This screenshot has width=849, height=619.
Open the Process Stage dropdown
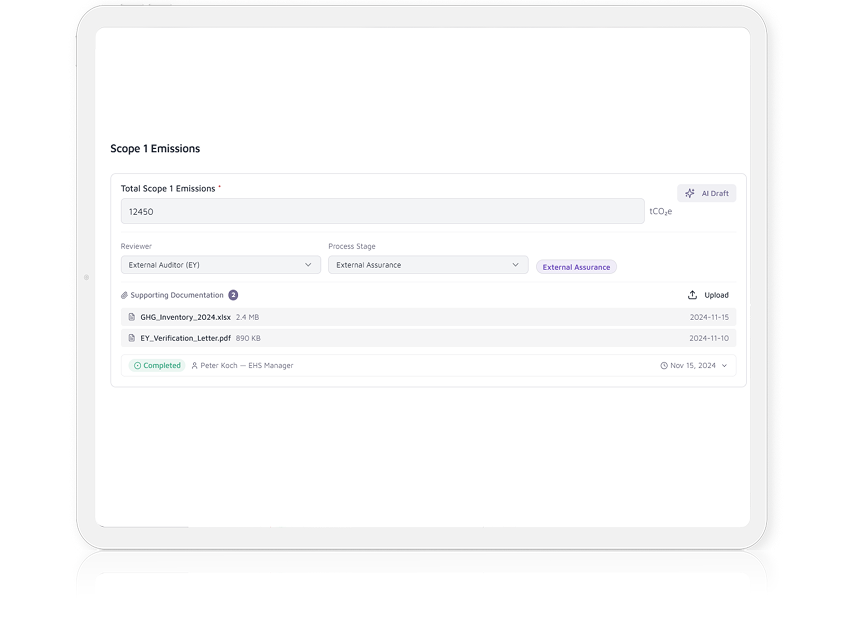tap(428, 265)
